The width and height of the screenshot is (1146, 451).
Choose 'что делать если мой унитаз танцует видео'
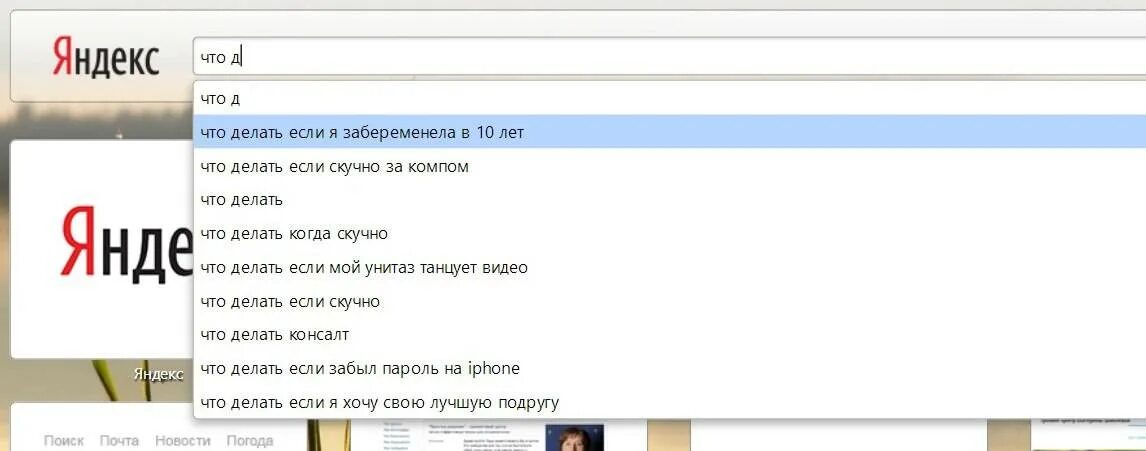pyautogui.click(x=669, y=268)
